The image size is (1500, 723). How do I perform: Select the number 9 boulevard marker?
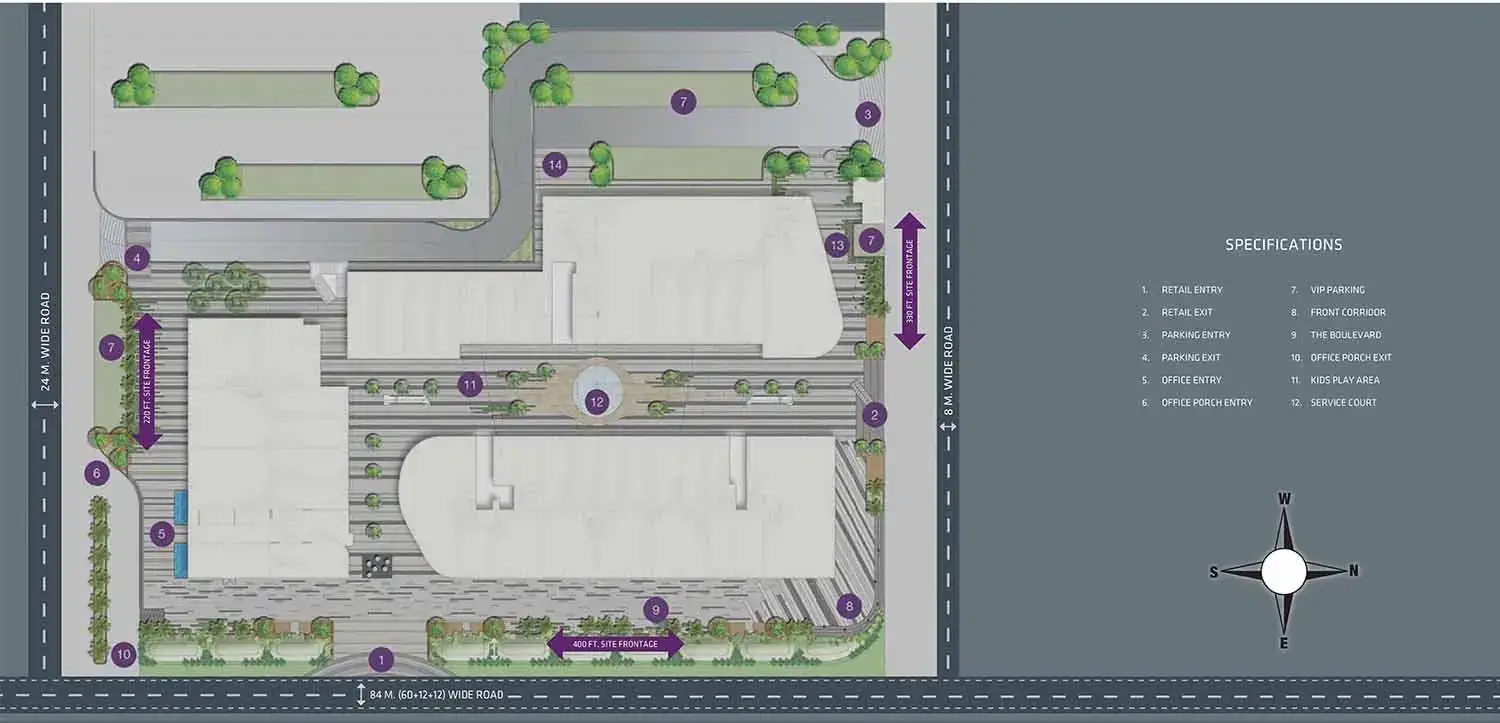tap(656, 609)
